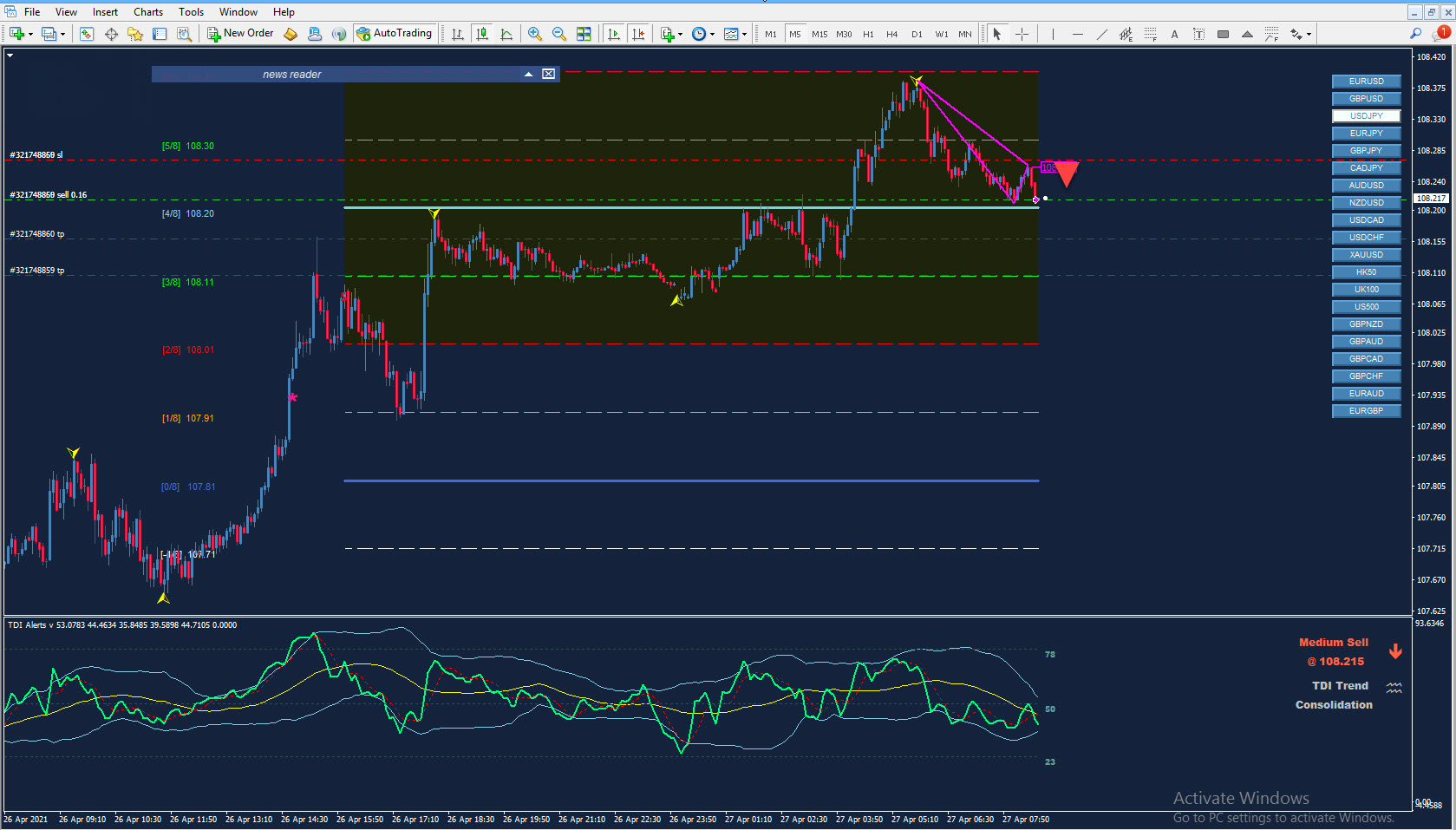Viewport: 1456px width, 830px height.
Task: Switch chart to candlesticks mode
Action: click(x=482, y=34)
